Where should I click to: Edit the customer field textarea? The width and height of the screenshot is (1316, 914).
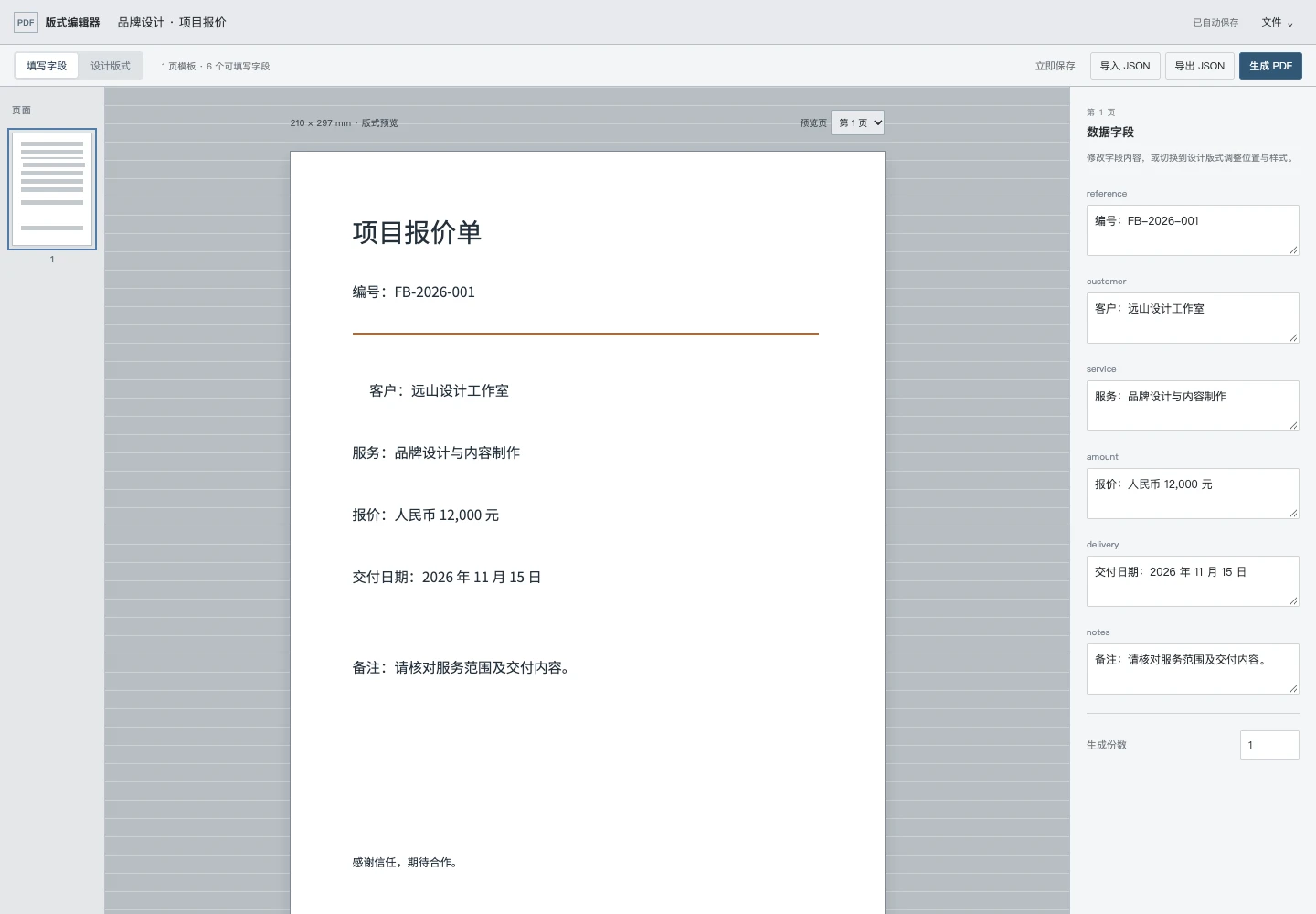tap(1193, 318)
